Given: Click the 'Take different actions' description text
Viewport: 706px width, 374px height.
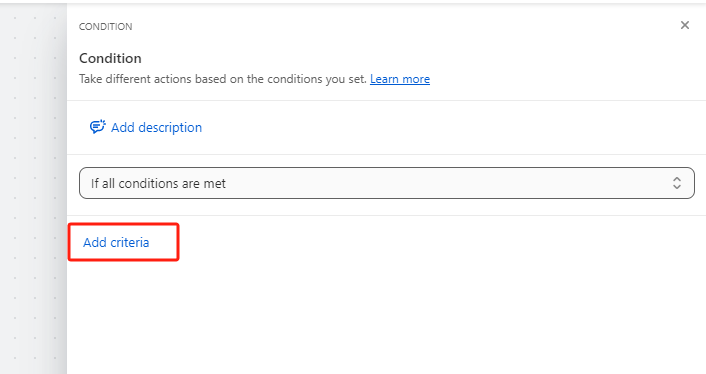Looking at the screenshot, I should [223, 79].
